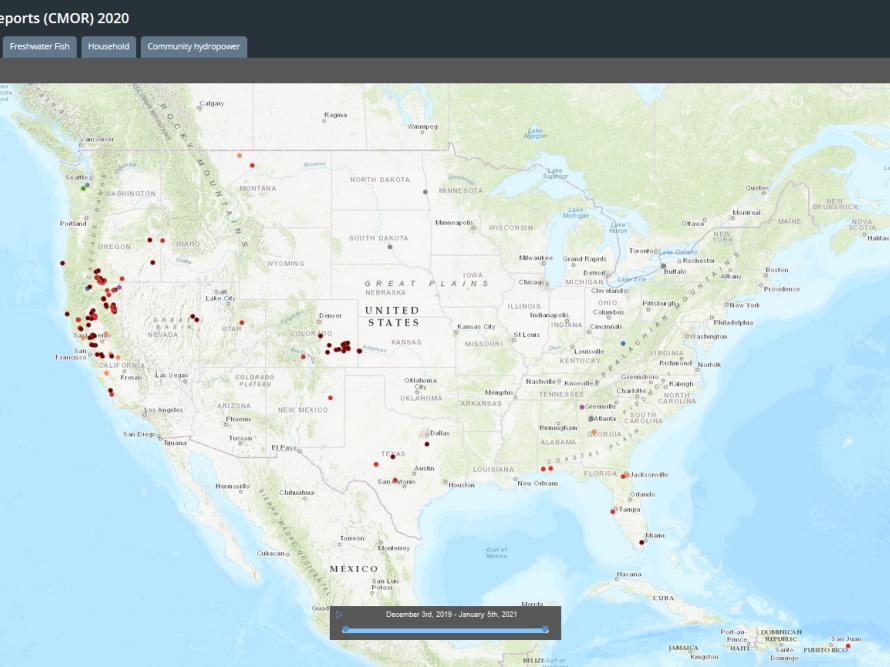Select the orange marker near Atlanta
The height and width of the screenshot is (667, 890).
point(593,432)
